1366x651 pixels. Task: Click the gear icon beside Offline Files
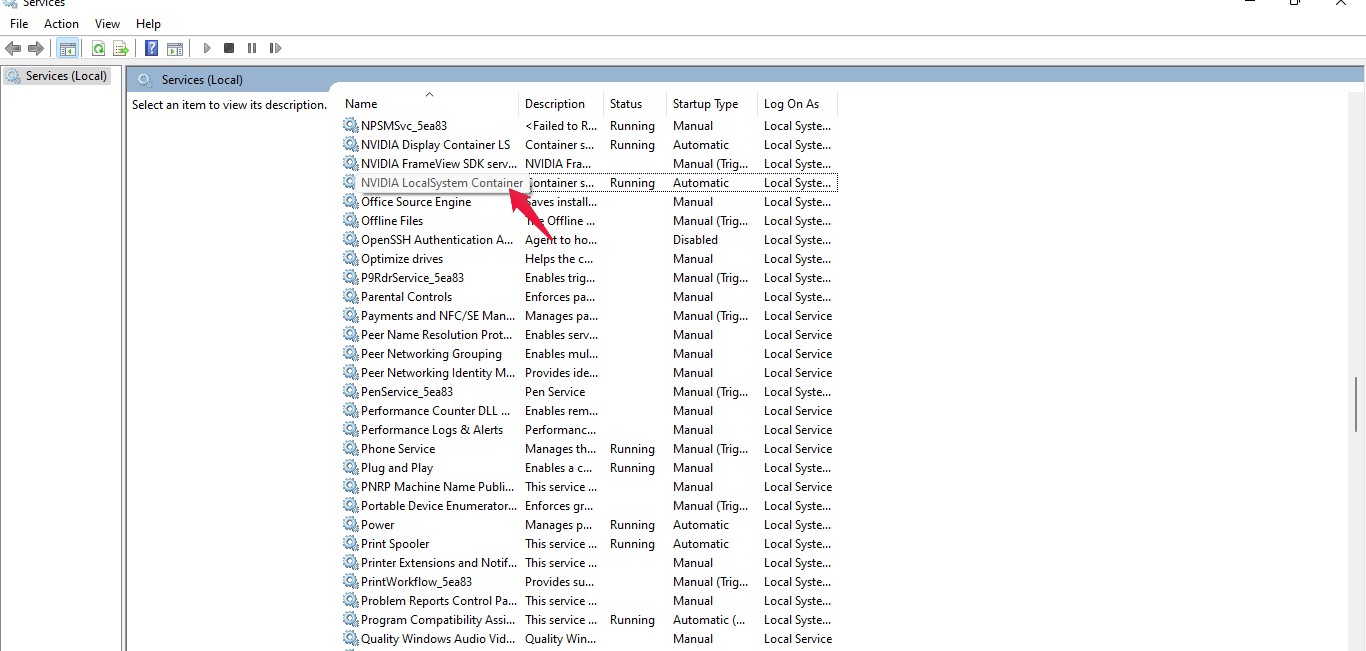click(350, 221)
